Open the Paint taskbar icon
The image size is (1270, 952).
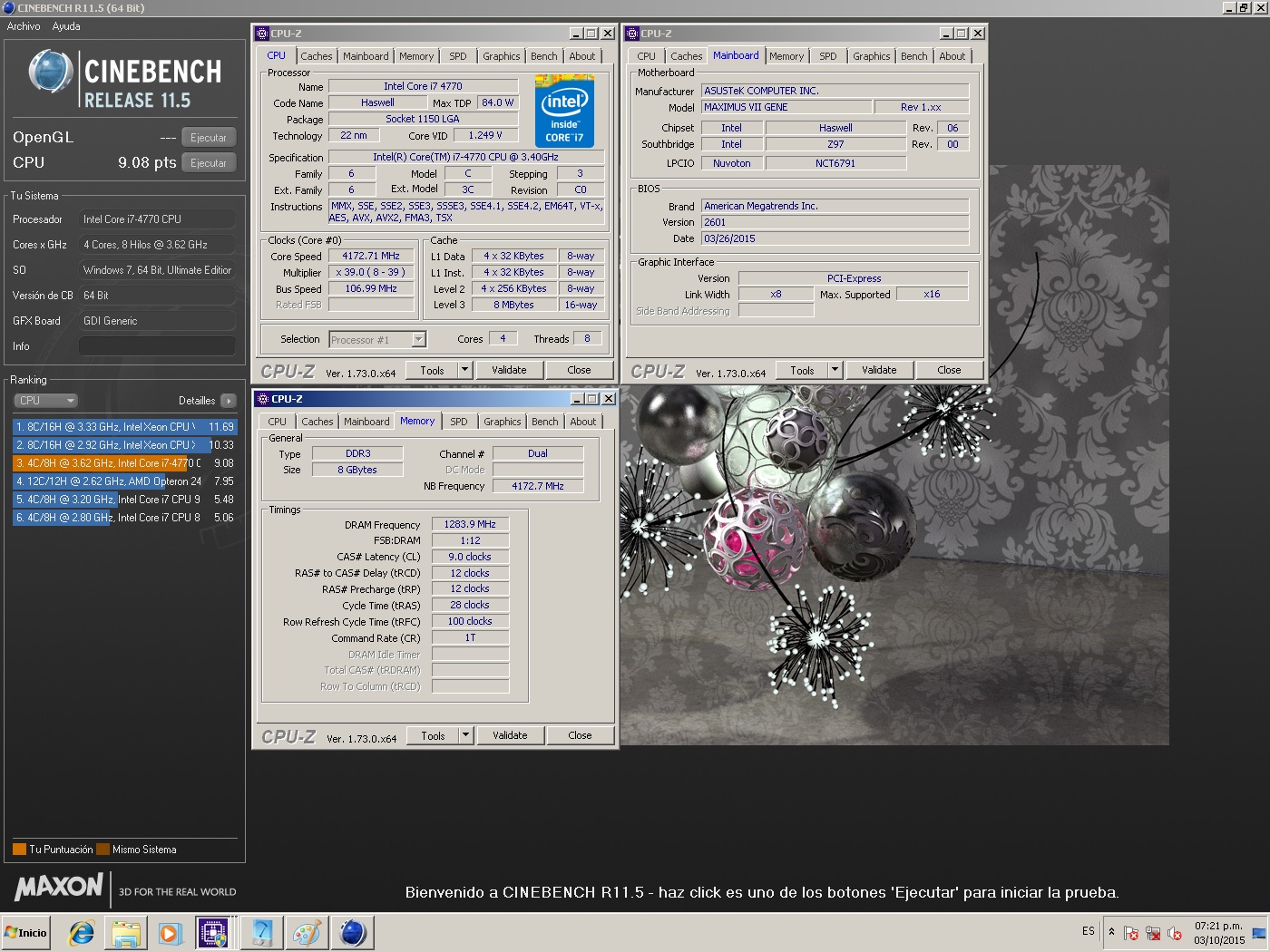point(307,933)
